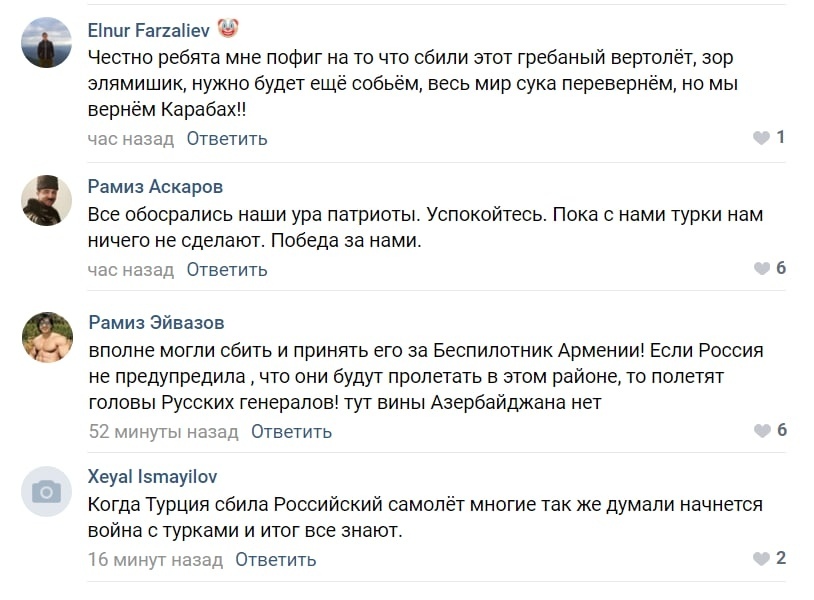Open the Рамиз Аскаров profile name link
The image size is (814, 600).
[155, 186]
